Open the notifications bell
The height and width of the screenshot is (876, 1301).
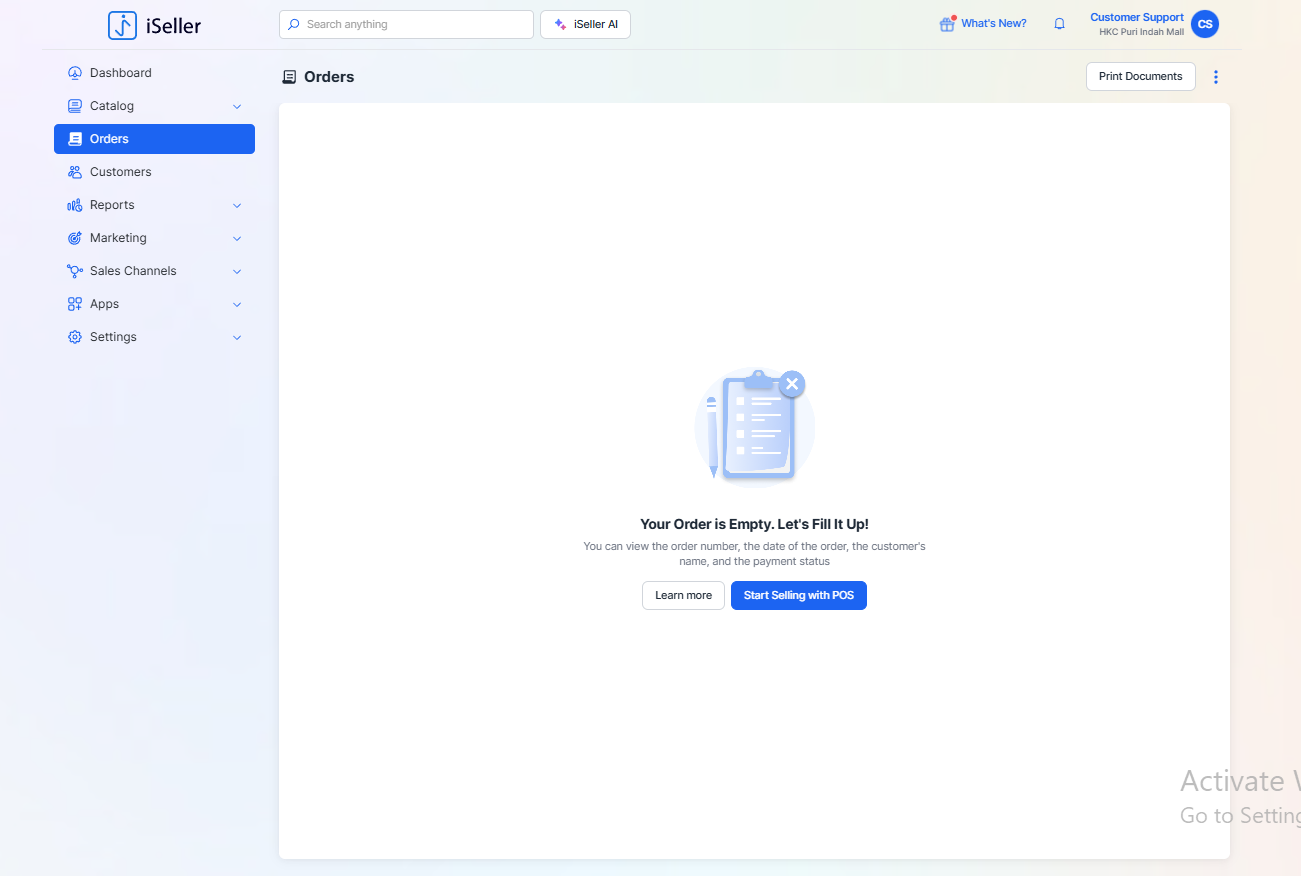pyautogui.click(x=1059, y=24)
